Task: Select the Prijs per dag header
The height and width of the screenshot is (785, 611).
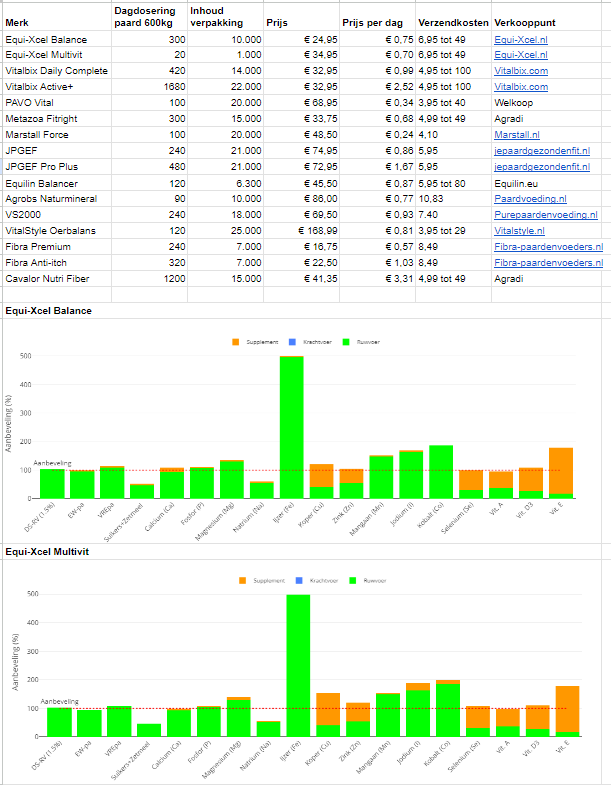Action: pyautogui.click(x=378, y=17)
